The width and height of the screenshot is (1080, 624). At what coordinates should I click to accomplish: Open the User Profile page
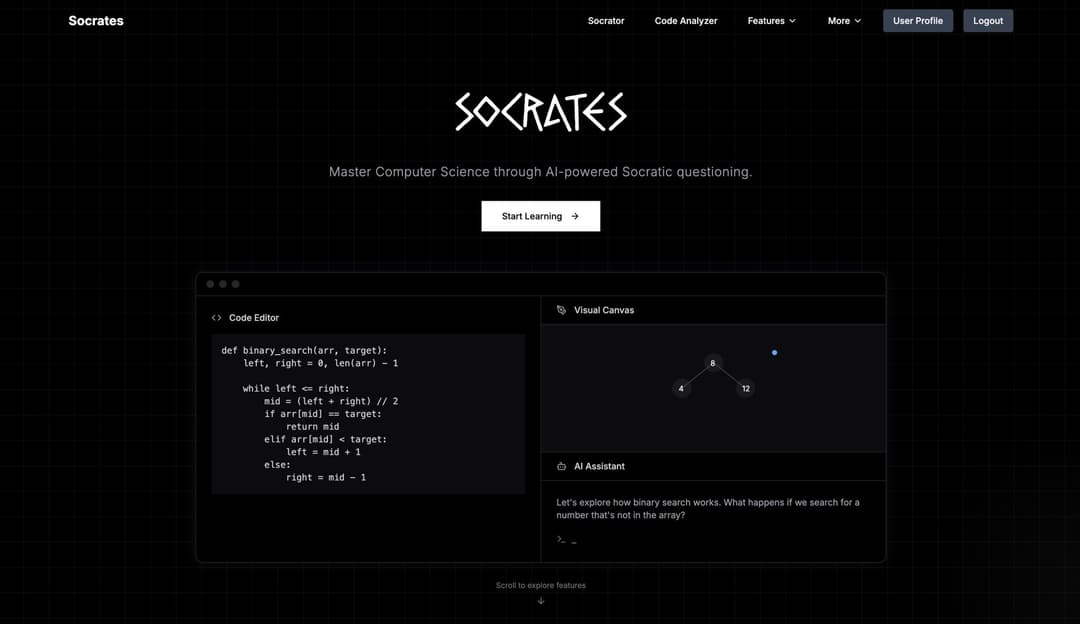(917, 20)
